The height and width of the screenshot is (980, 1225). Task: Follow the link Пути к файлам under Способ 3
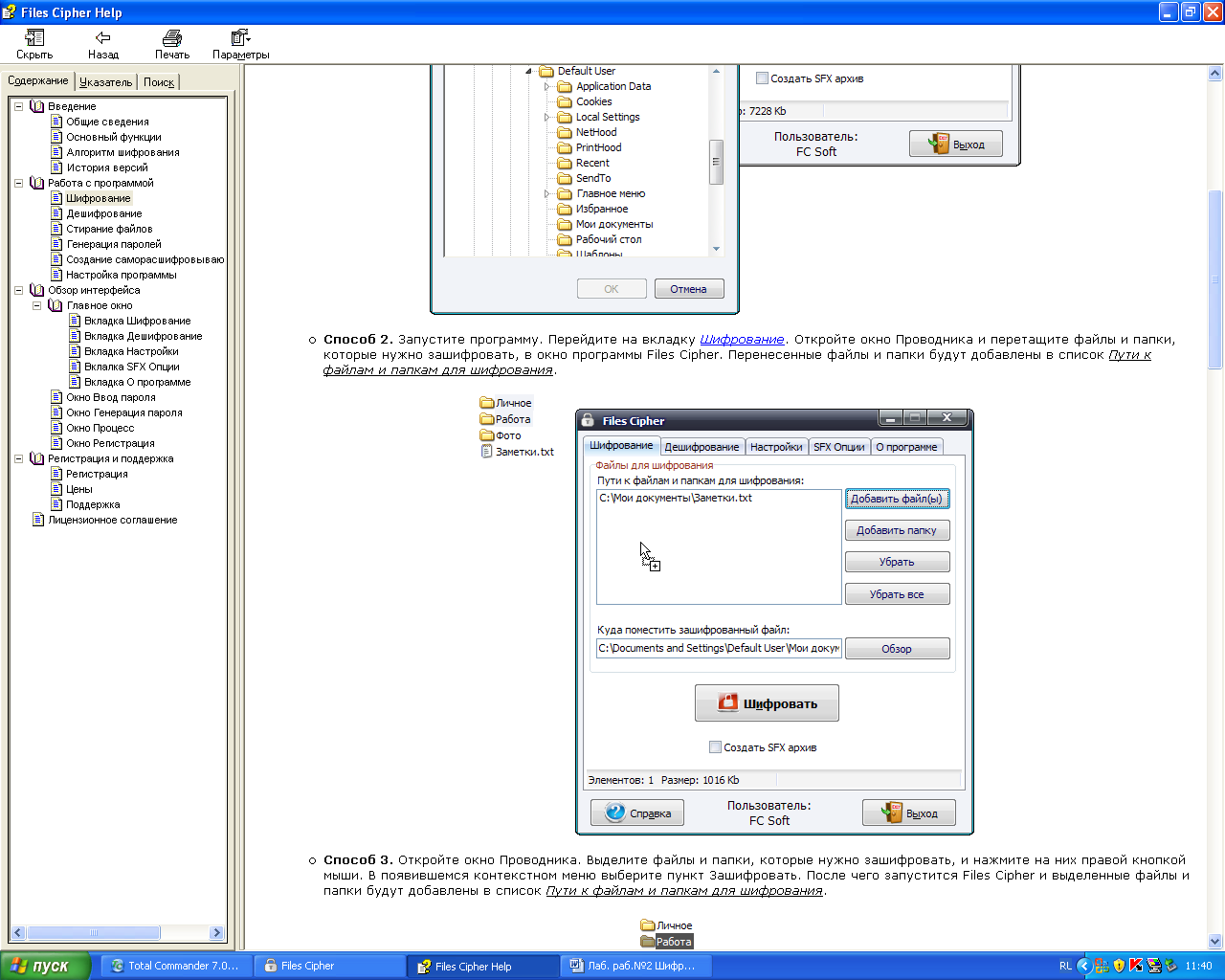[684, 890]
